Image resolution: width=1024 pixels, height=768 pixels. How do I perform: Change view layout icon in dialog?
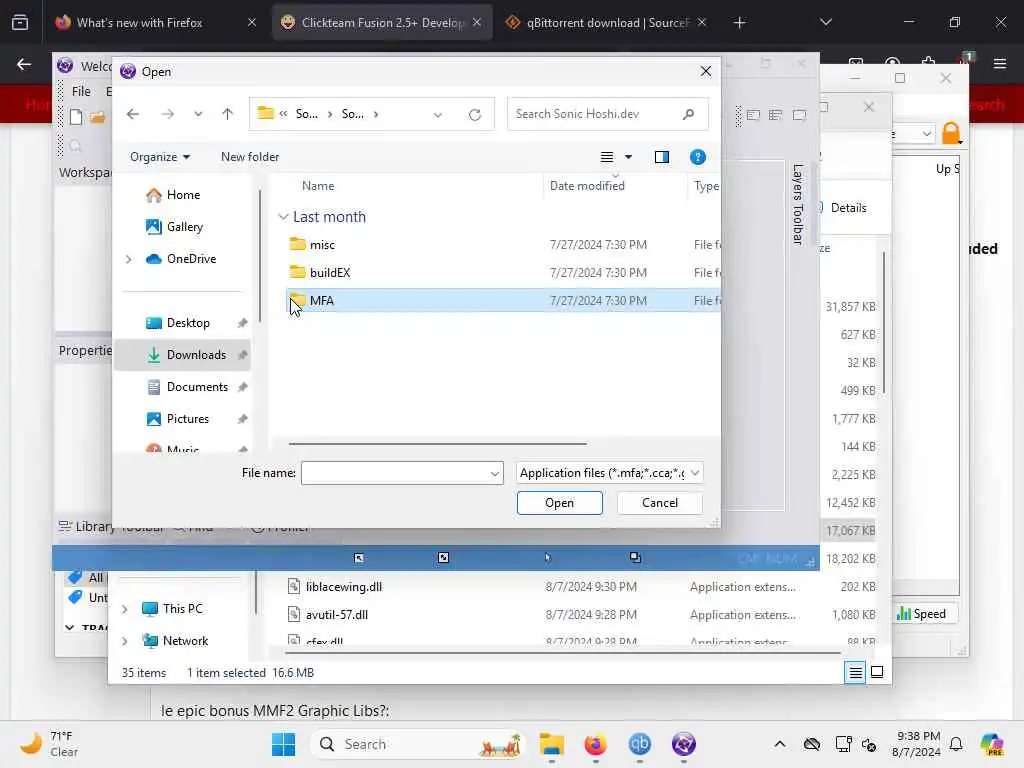coord(607,157)
